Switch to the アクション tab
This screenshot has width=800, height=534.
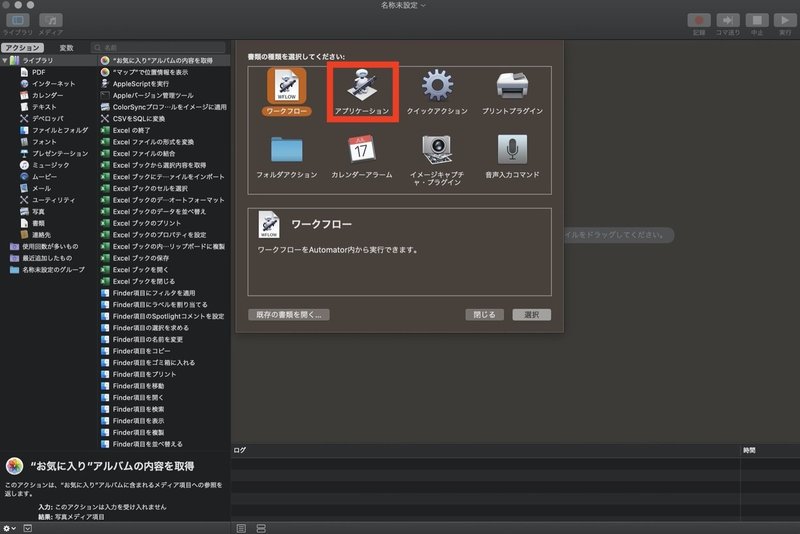[x=22, y=47]
